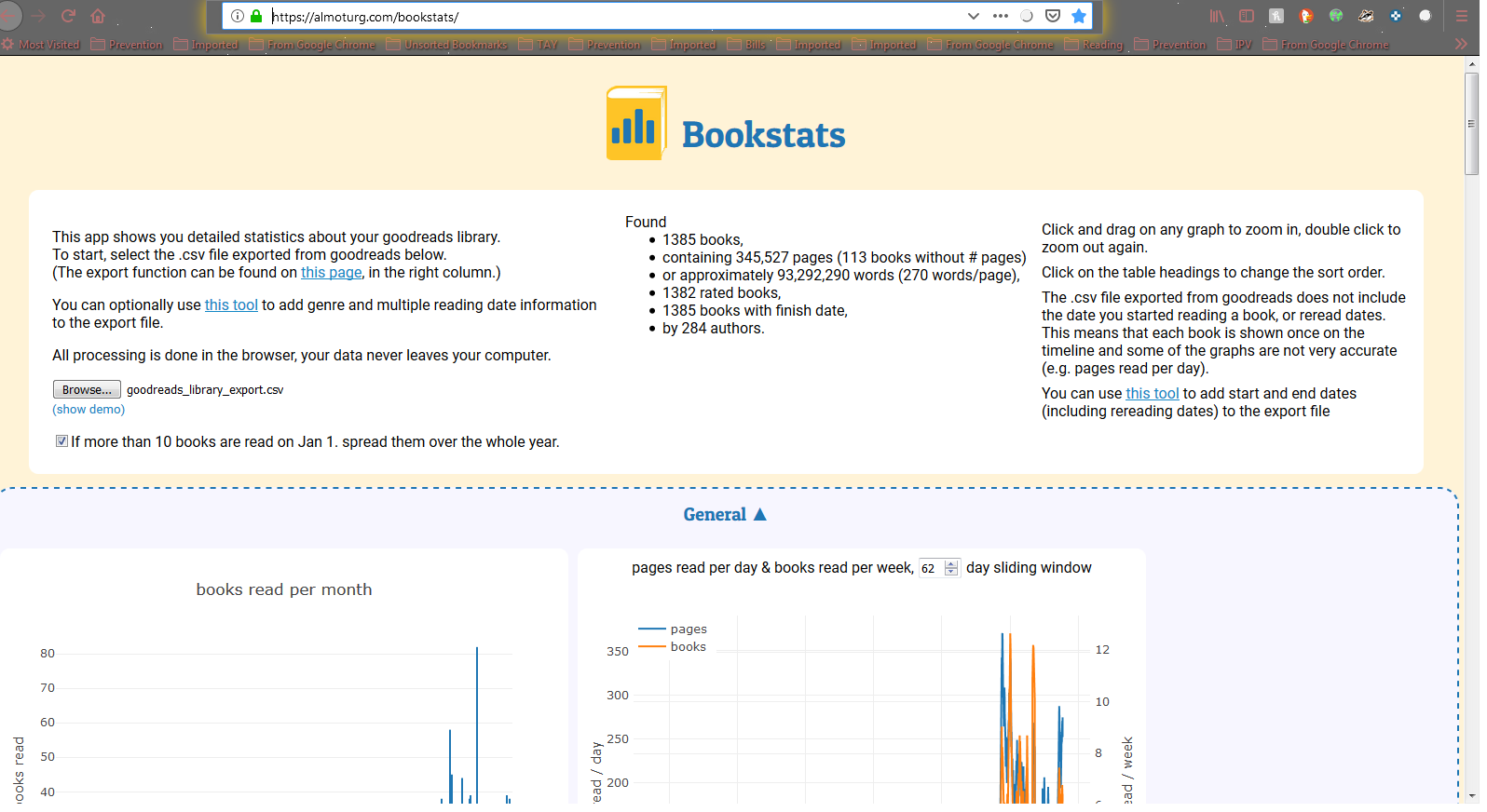
Task: Open the DuckDuckGo extension icon
Action: [1306, 16]
